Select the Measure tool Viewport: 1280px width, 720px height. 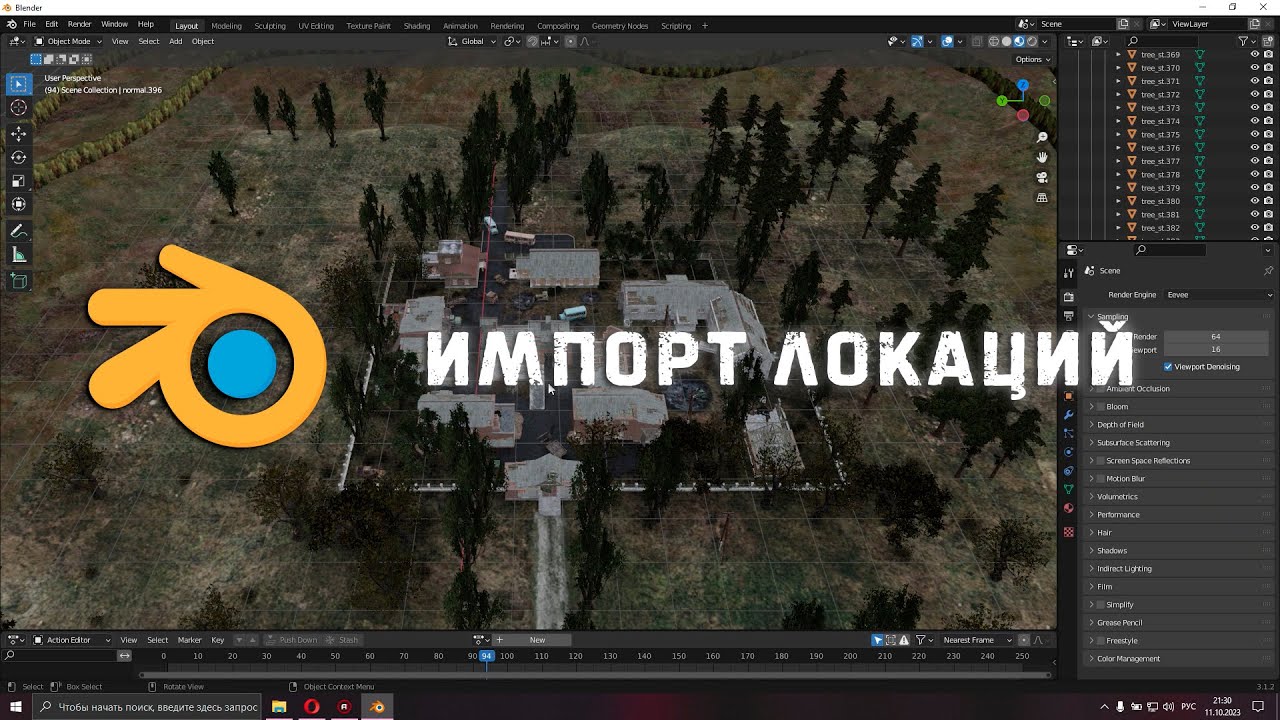pos(18,256)
